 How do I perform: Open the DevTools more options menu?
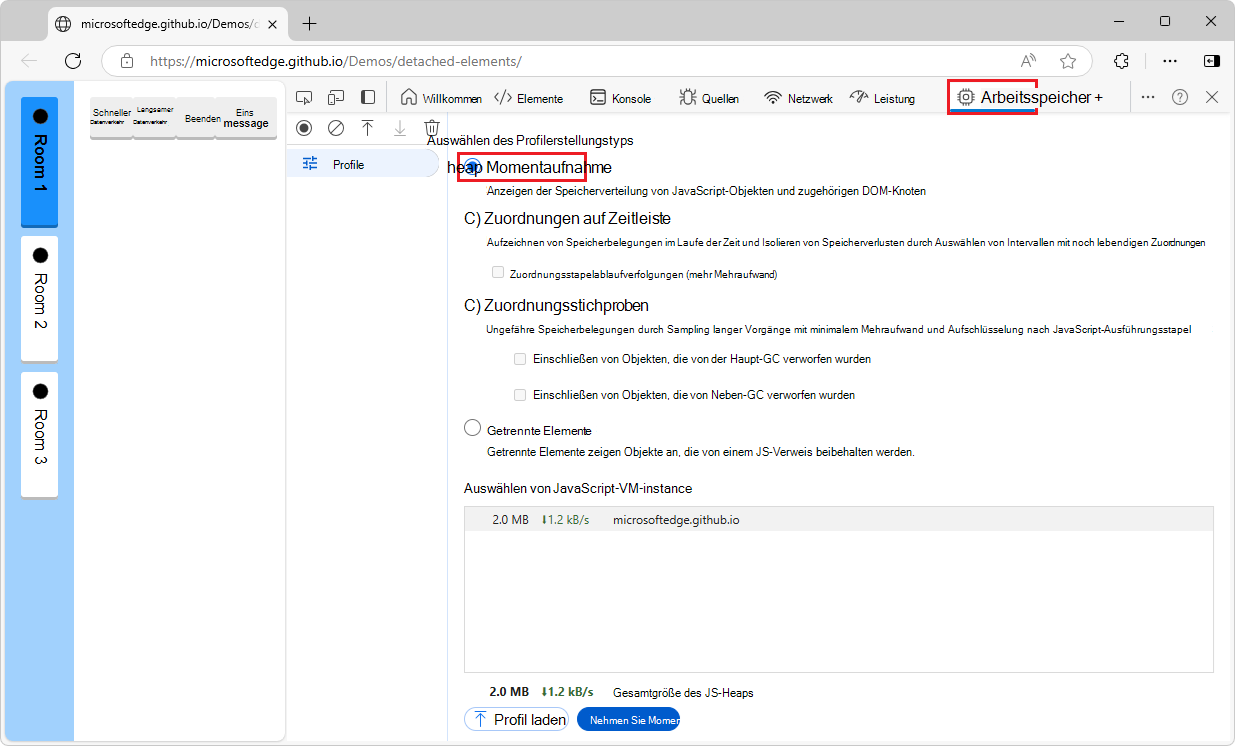1148,96
